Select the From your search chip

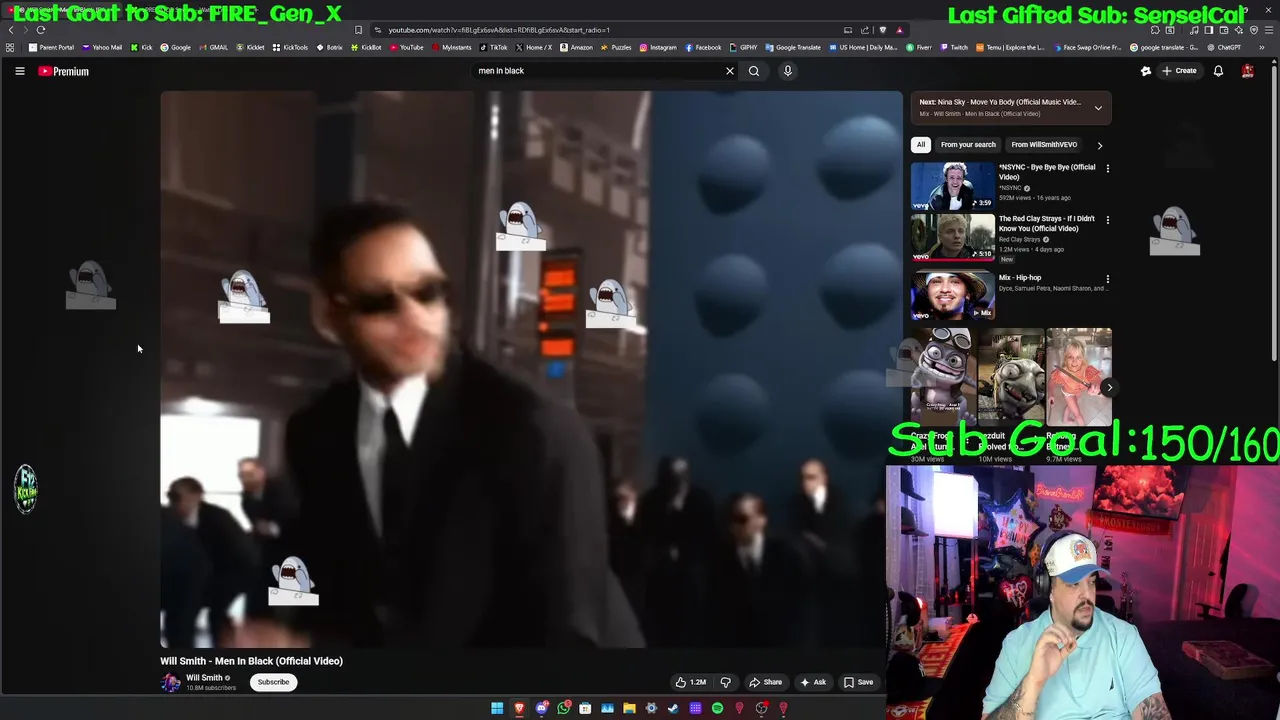click(x=968, y=145)
